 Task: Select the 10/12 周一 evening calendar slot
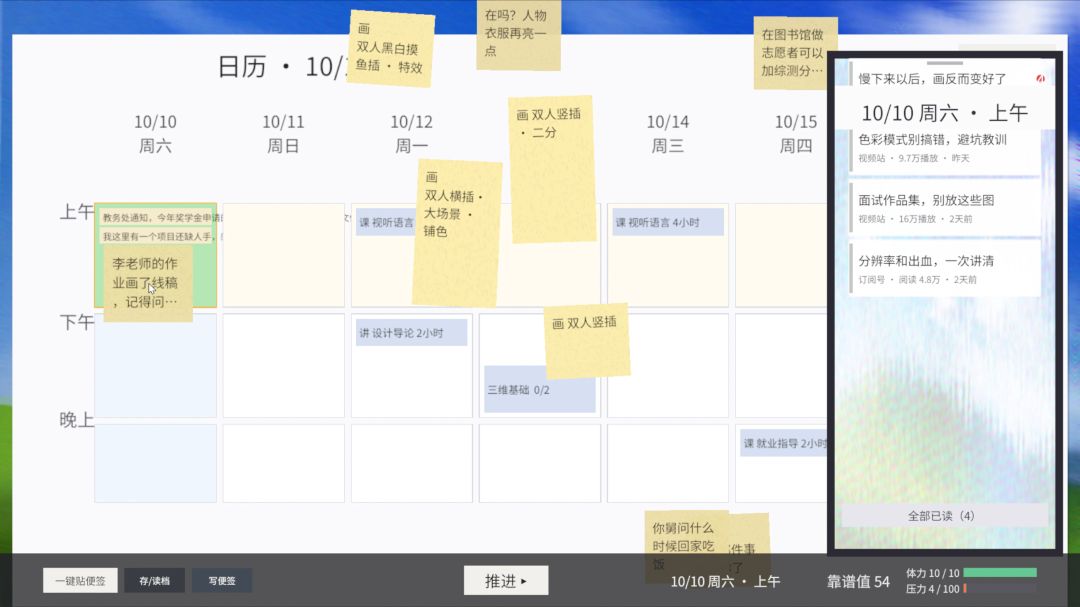coord(412,463)
